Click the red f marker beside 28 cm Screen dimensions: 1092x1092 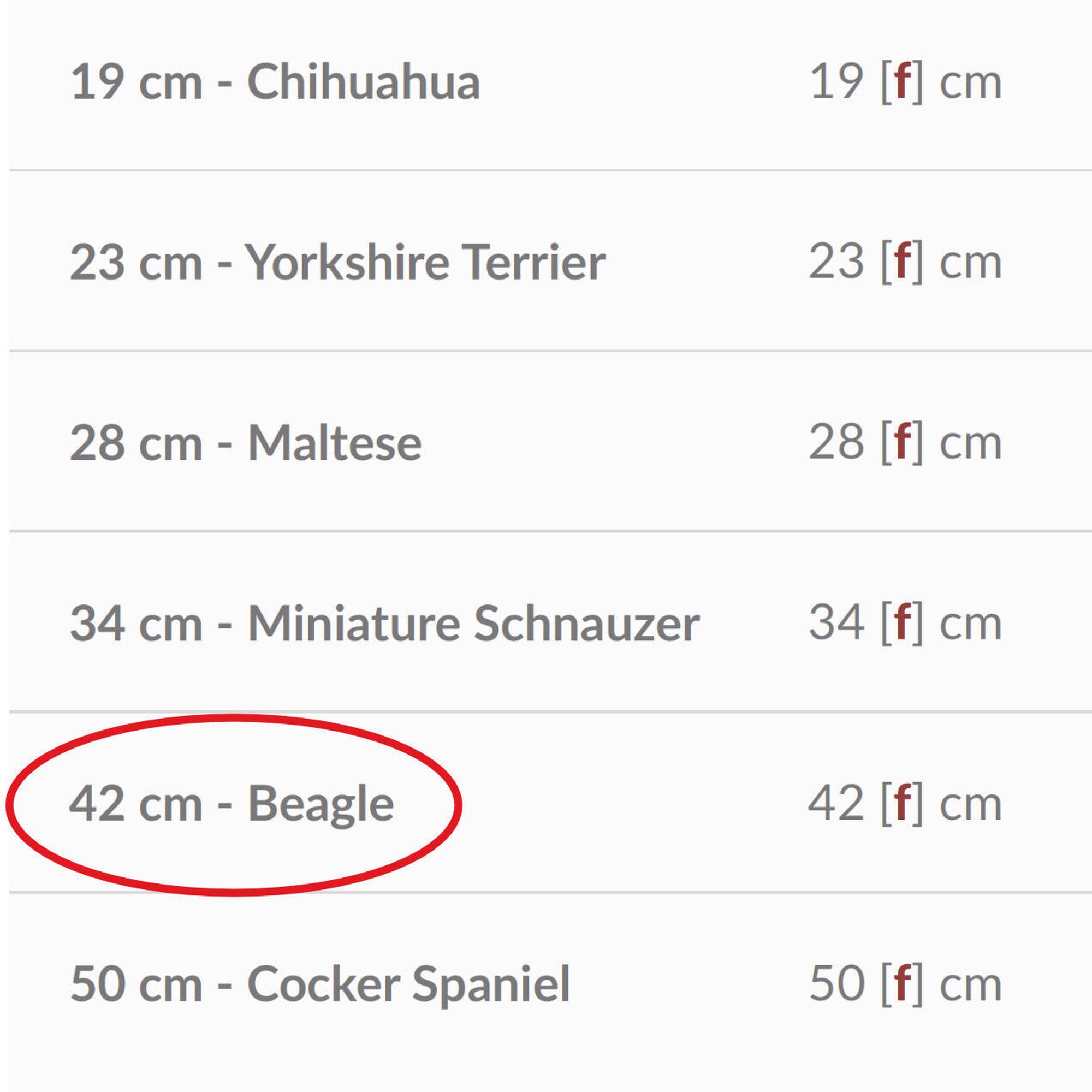903,443
